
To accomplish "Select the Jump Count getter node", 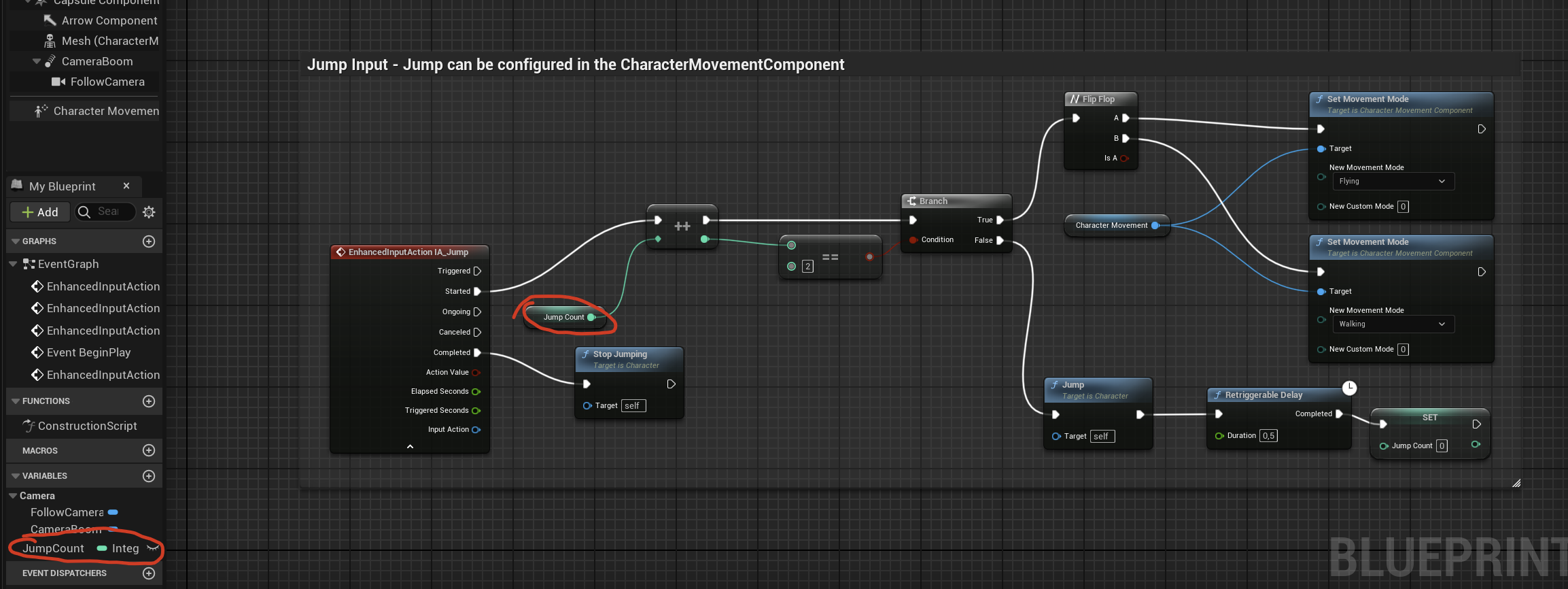I will [564, 317].
